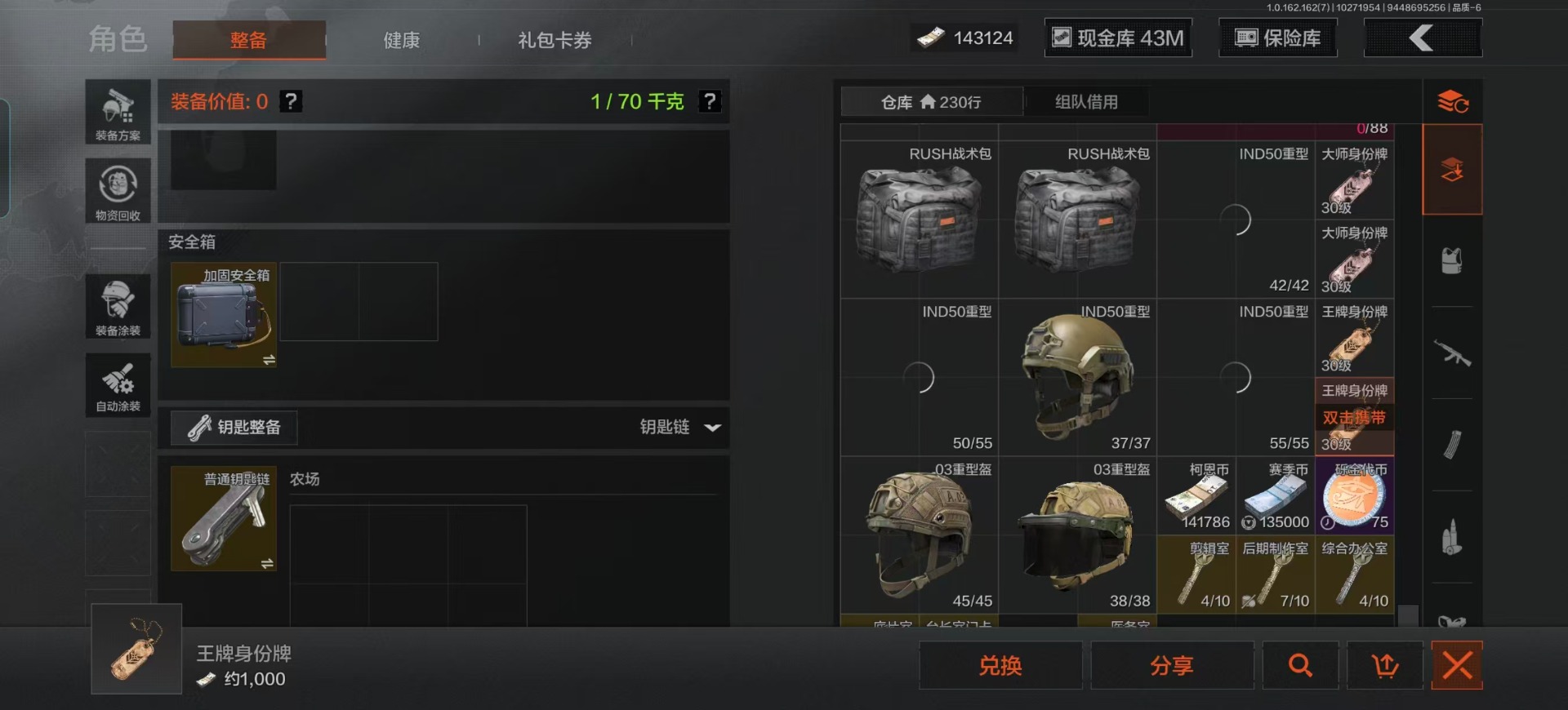This screenshot has width=1568, height=710.
Task: Select the body armor category filter icon
Action: 1451,261
